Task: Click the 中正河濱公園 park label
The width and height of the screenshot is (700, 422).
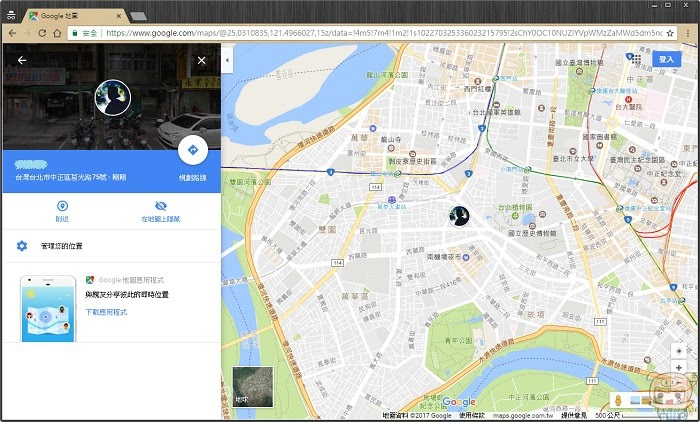Action: pyautogui.click(x=529, y=397)
